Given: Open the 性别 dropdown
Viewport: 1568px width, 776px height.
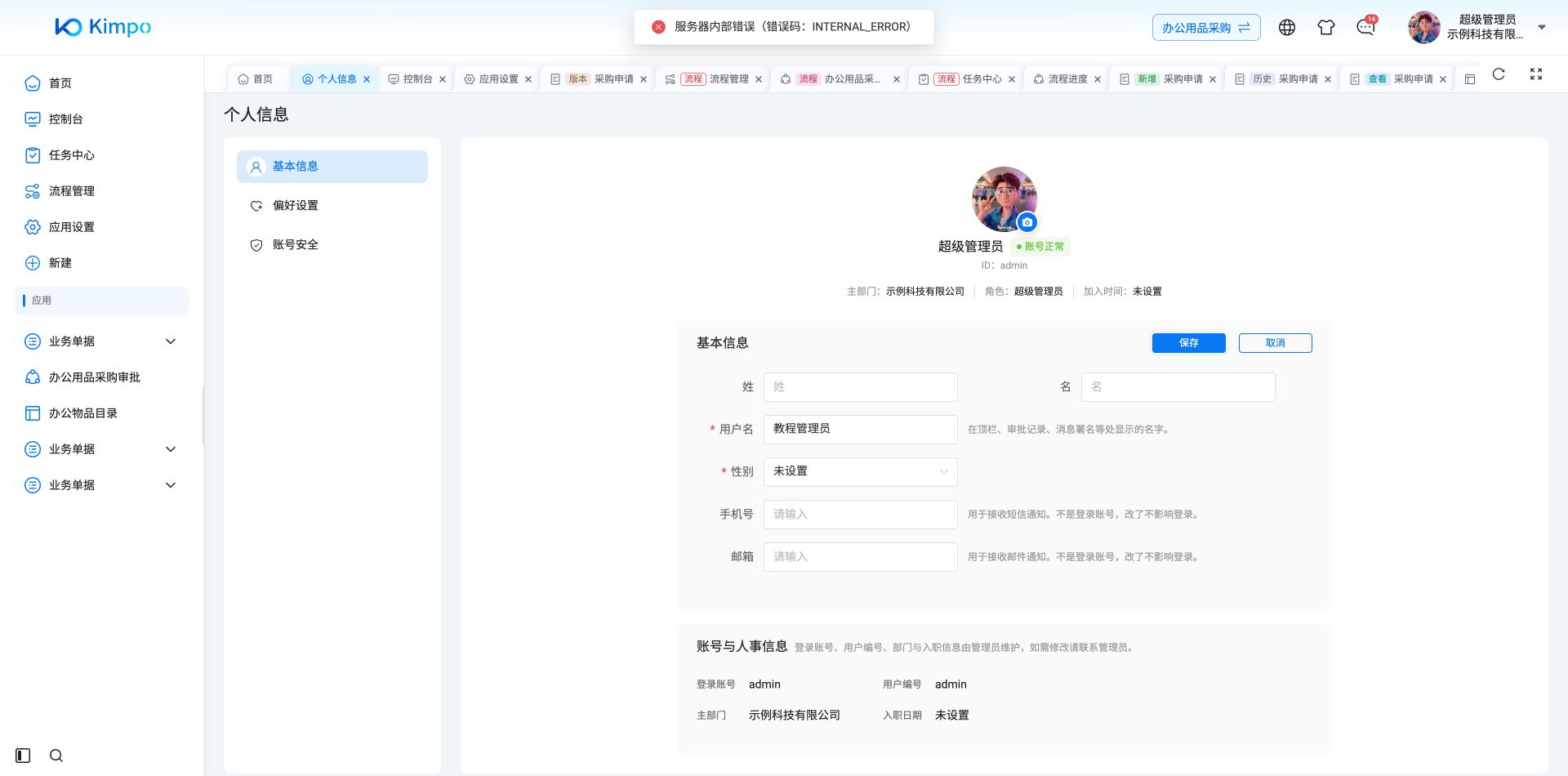Looking at the screenshot, I should tap(860, 471).
